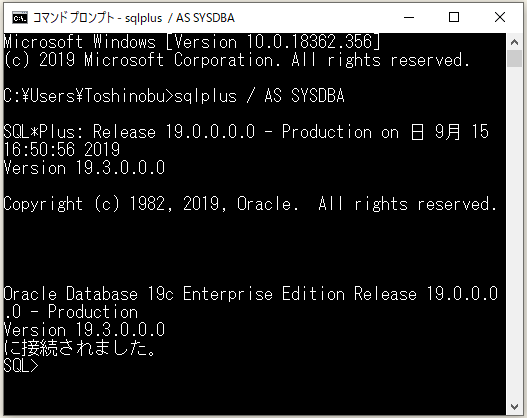Close the sqlplus Command Prompt window

[500, 17]
